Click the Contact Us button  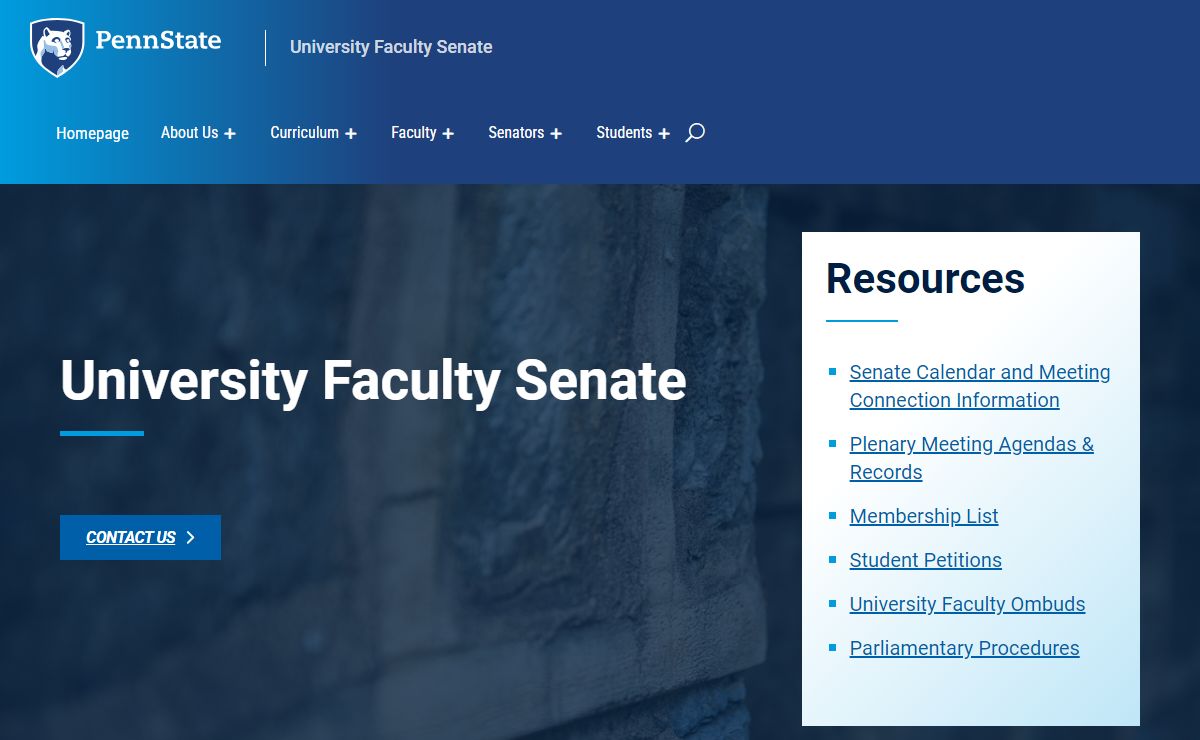140,537
